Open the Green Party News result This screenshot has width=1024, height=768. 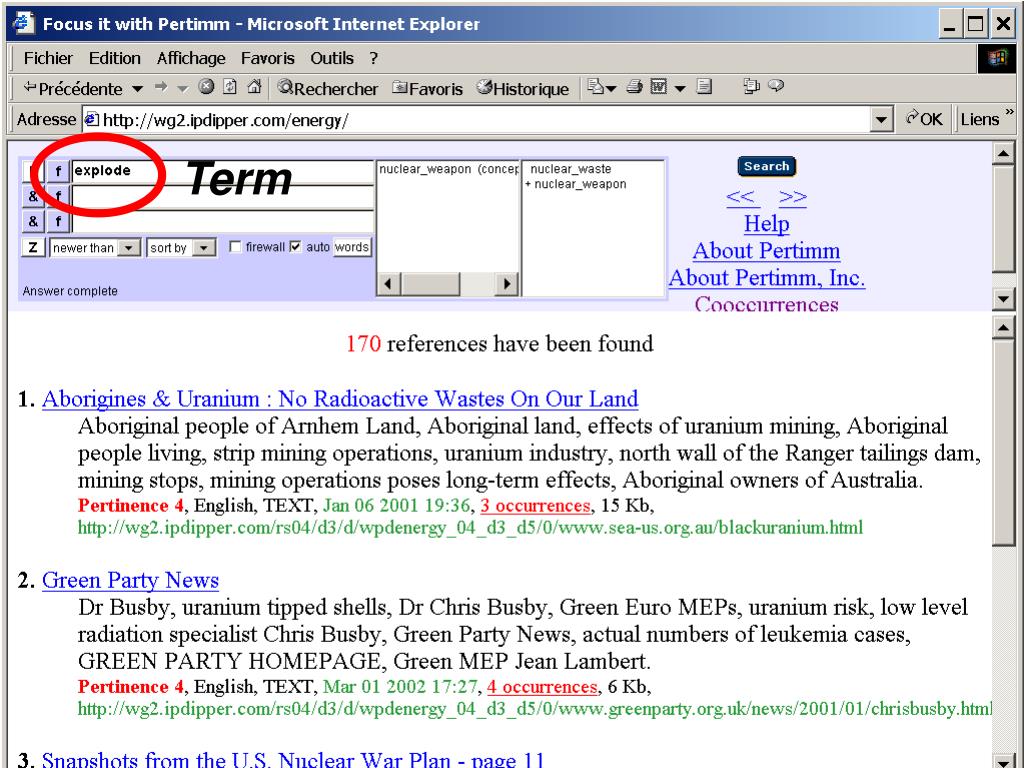coord(130,580)
